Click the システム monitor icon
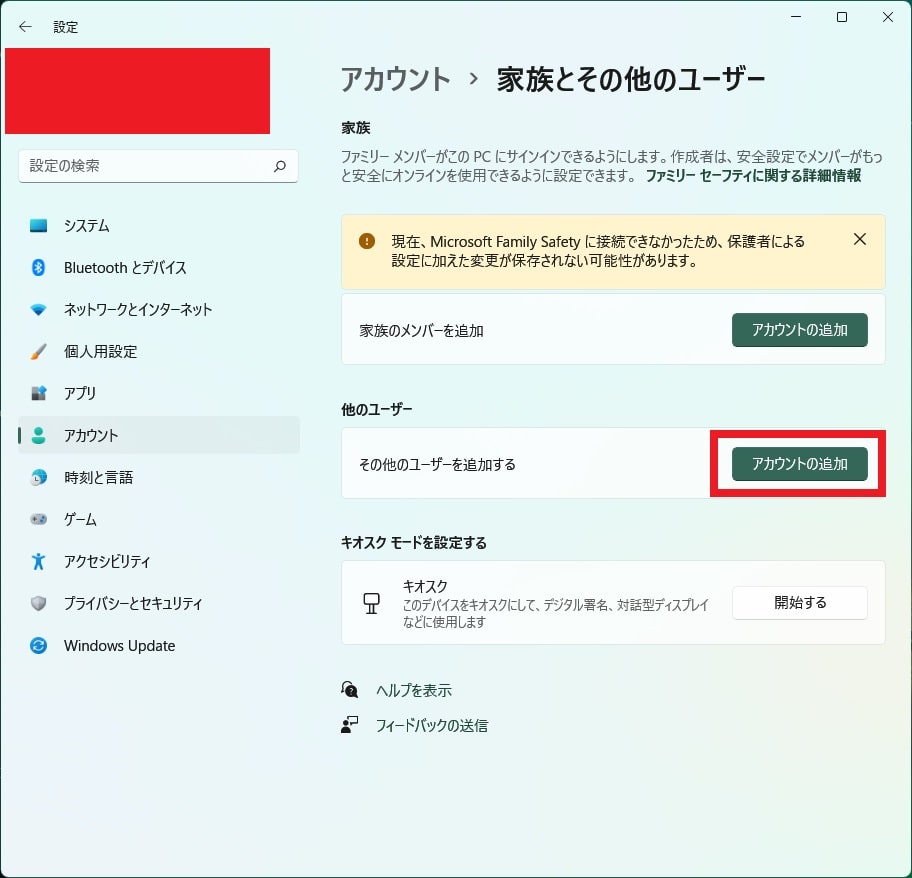Image resolution: width=912 pixels, height=878 pixels. [x=38, y=226]
